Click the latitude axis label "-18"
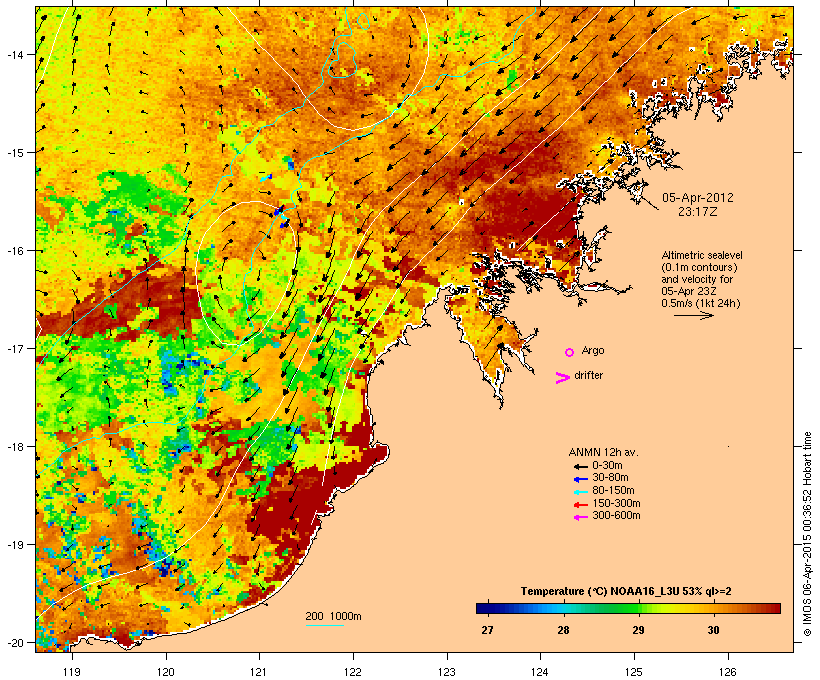Screen dimensions: 820x680 [15, 447]
